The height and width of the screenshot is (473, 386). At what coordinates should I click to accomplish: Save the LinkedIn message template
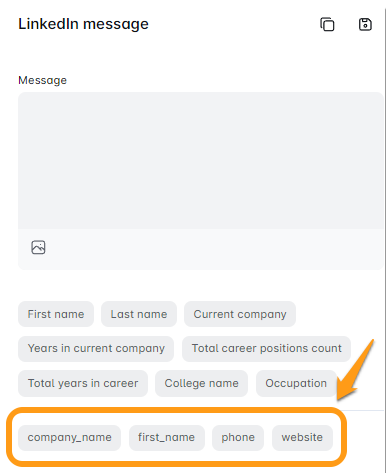(365, 24)
